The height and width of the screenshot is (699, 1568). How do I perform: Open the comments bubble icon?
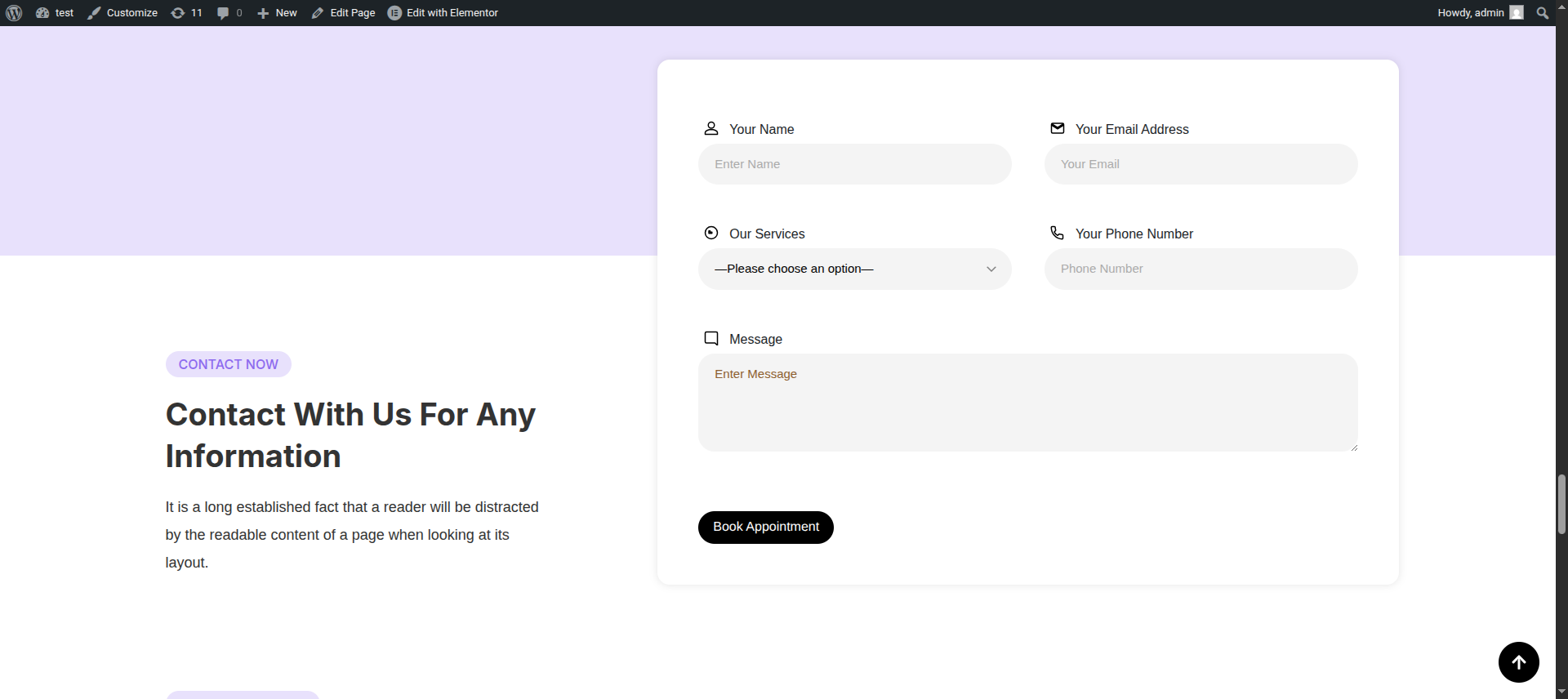[223, 13]
